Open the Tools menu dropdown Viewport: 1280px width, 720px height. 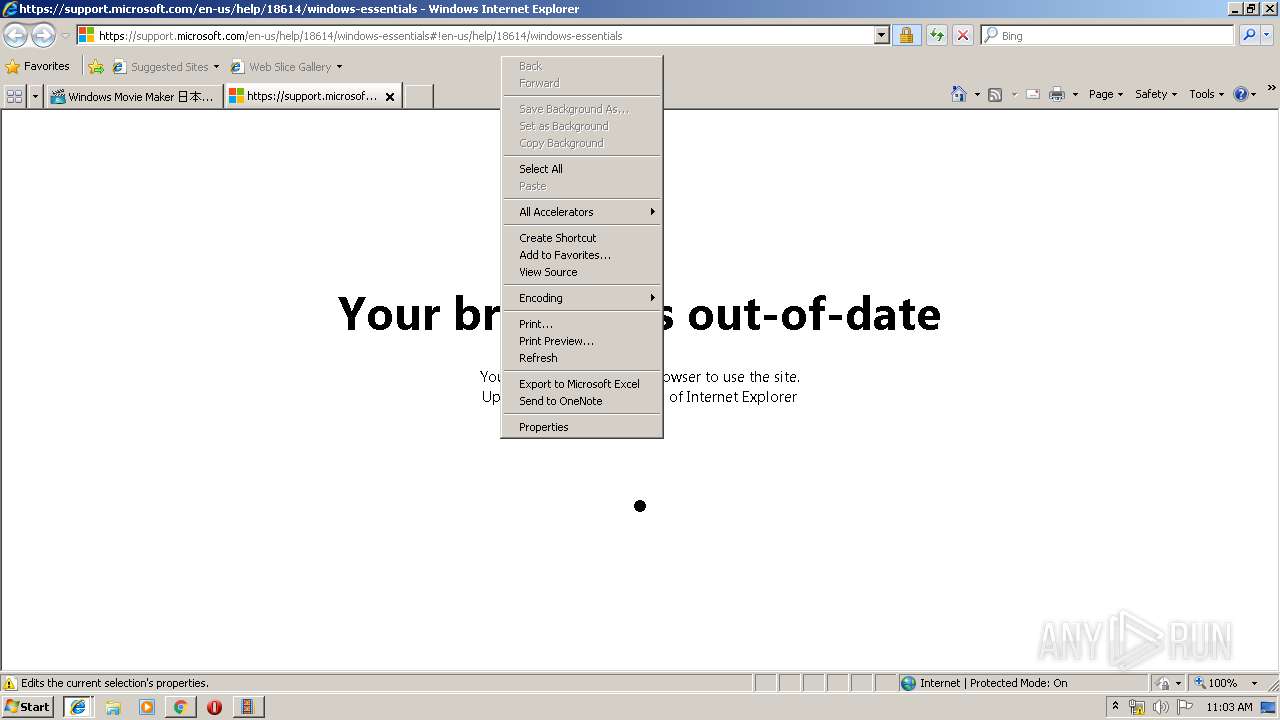[1206, 94]
